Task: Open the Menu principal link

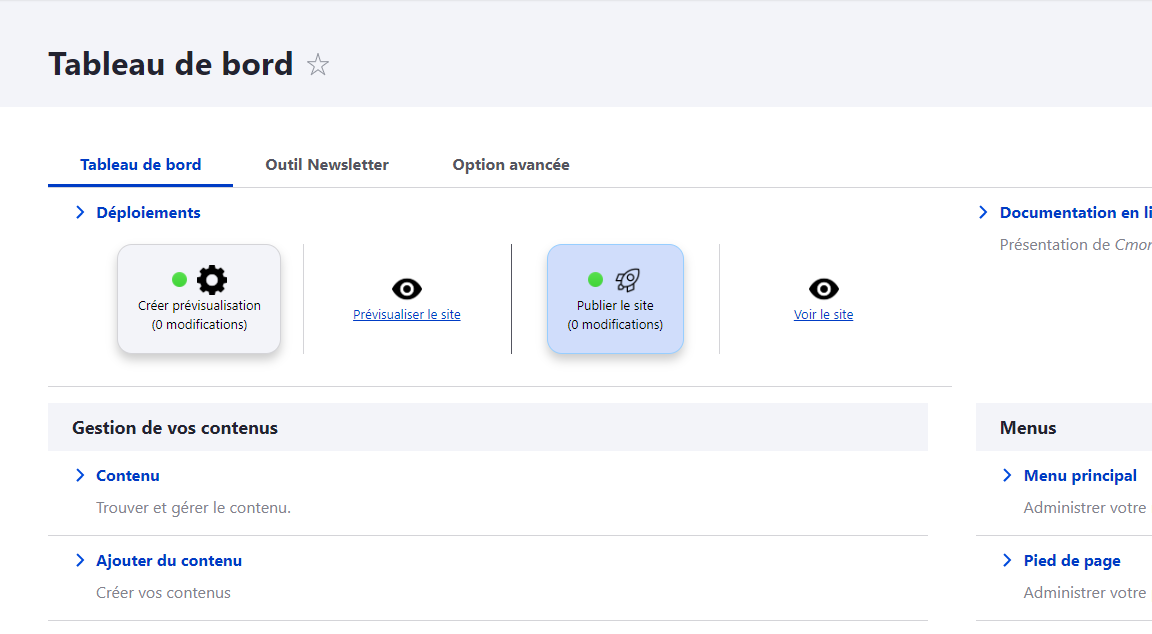Action: coord(1080,476)
